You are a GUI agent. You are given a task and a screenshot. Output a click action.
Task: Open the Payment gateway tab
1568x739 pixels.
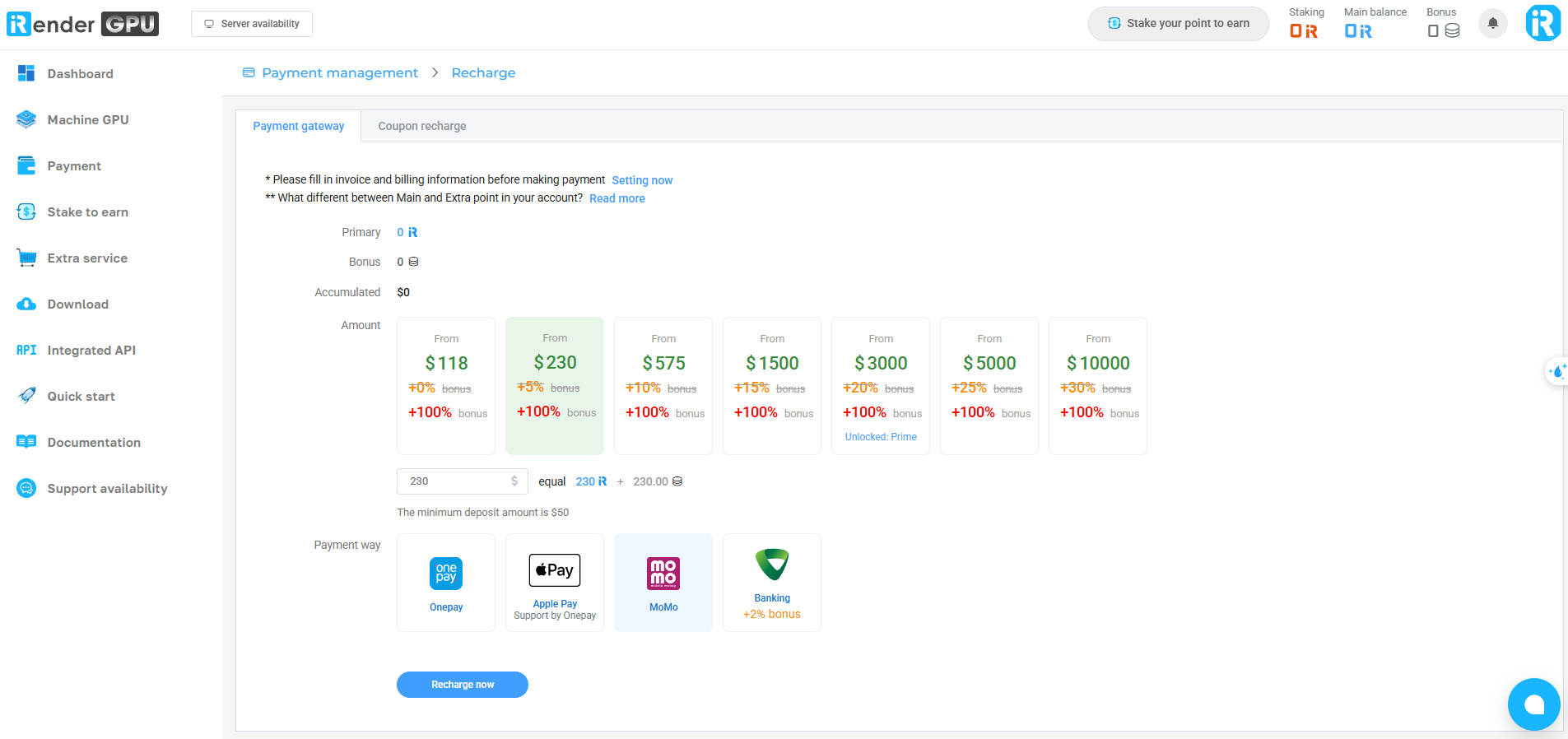pos(299,126)
